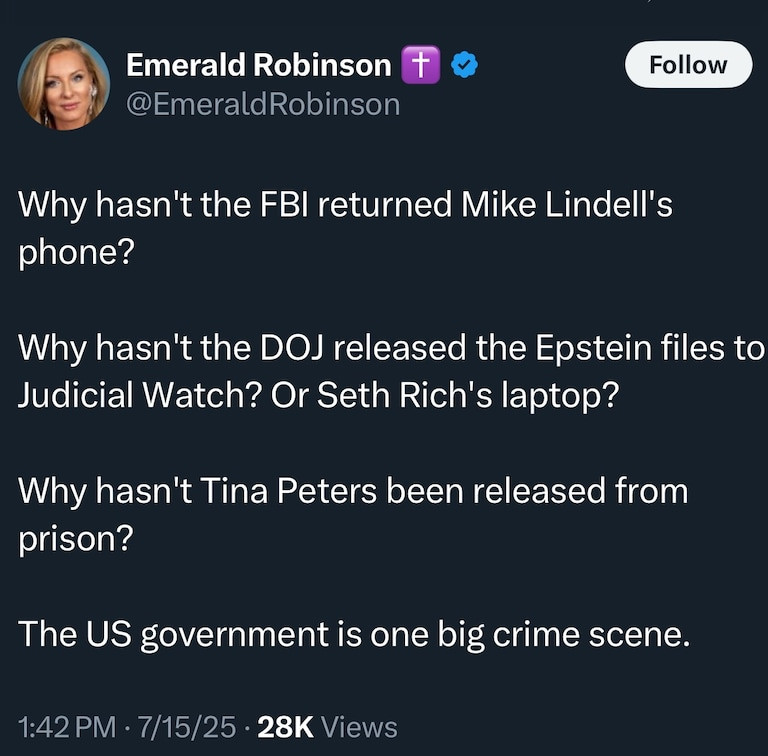The height and width of the screenshot is (756, 768).
Task: Open Emerald Robinson's profile photo
Action: click(64, 84)
